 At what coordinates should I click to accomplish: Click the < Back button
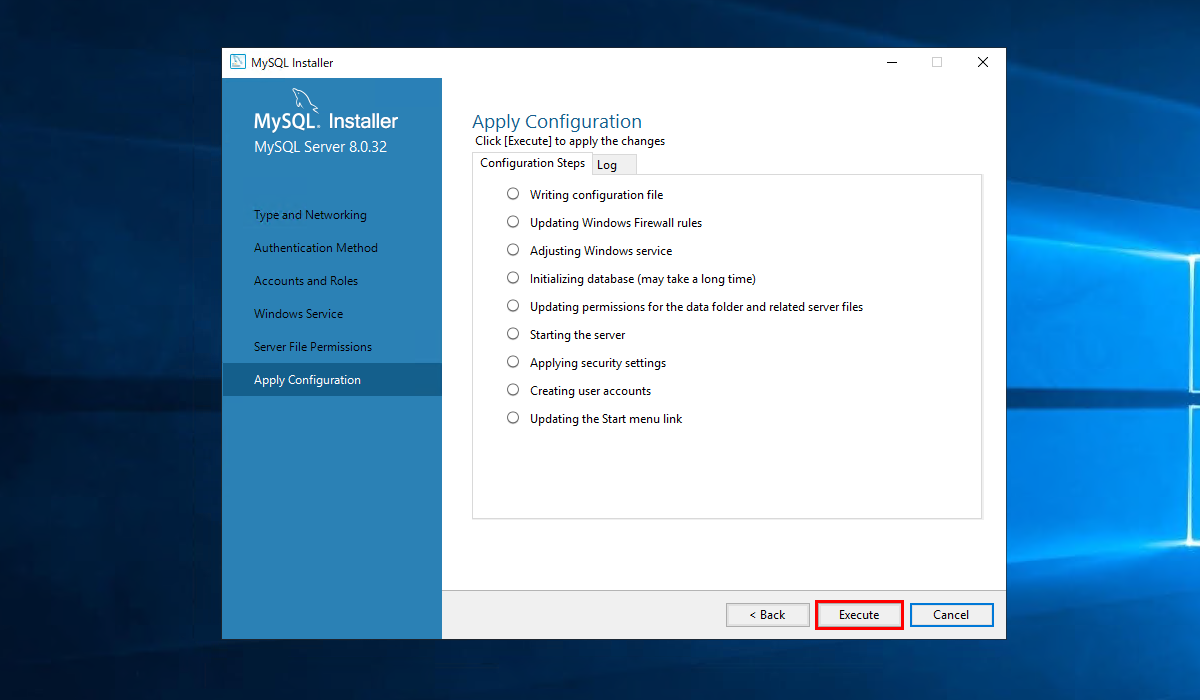(x=768, y=615)
